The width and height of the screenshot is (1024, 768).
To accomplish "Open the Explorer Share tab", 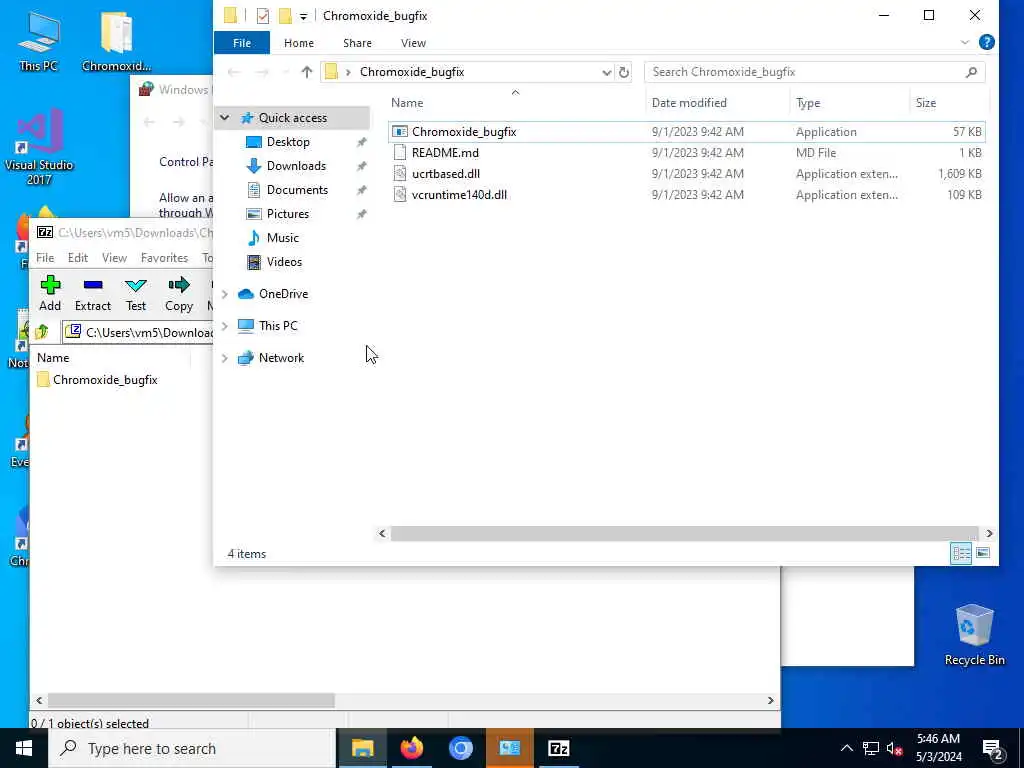I will pos(357,42).
